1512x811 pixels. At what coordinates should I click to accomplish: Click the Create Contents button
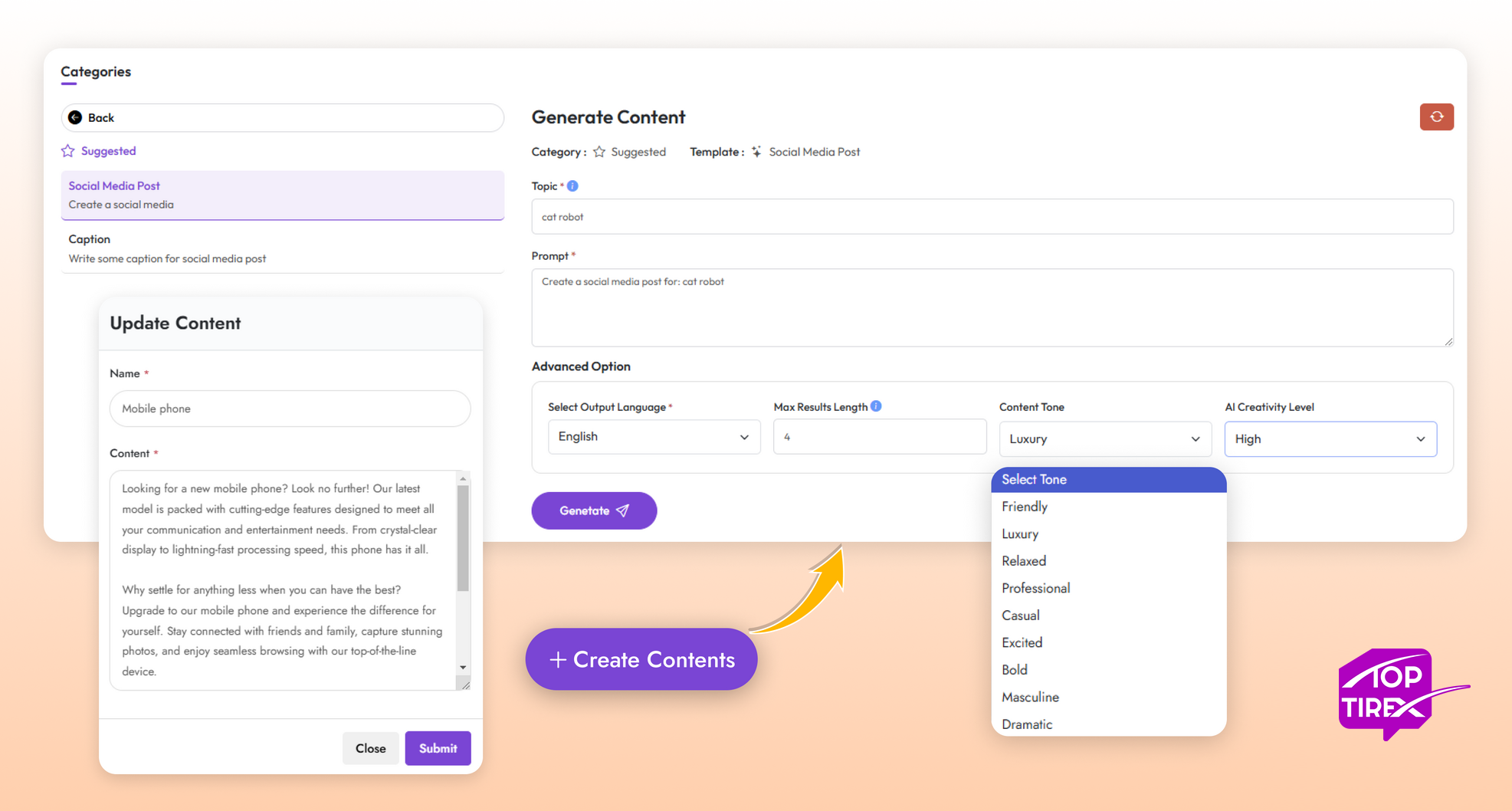[641, 659]
